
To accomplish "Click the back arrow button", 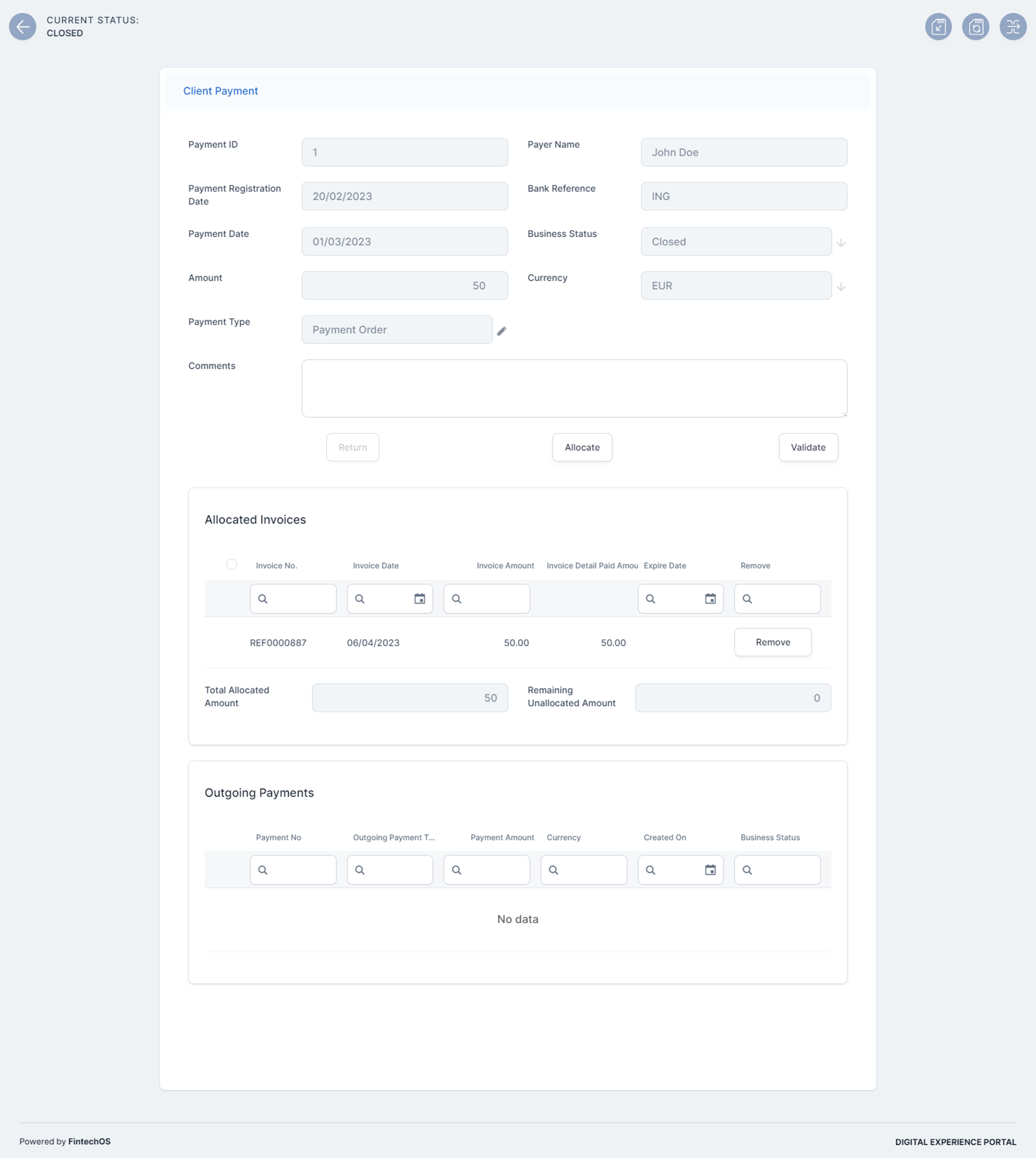I will 22,27.
